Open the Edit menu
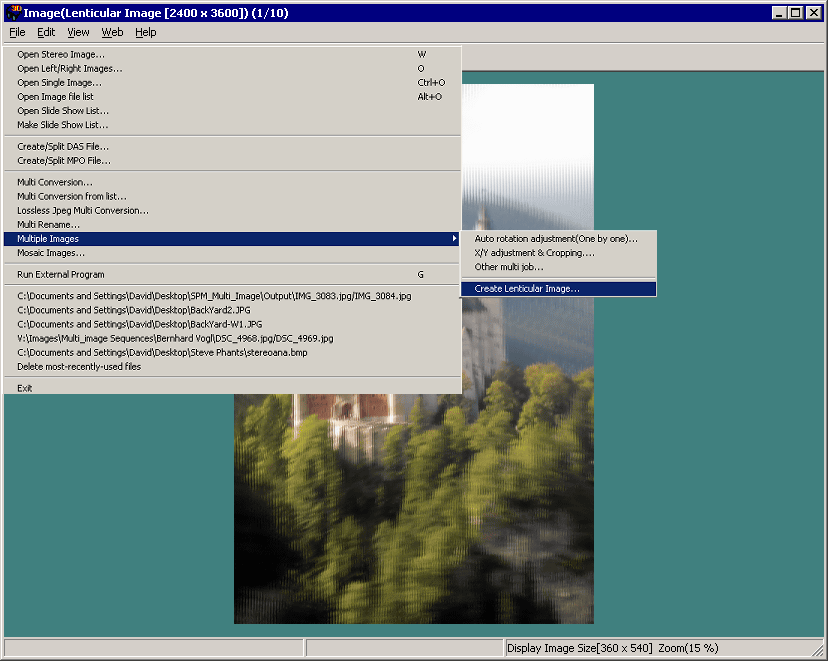Screen dimensions: 828x661 click(x=46, y=32)
